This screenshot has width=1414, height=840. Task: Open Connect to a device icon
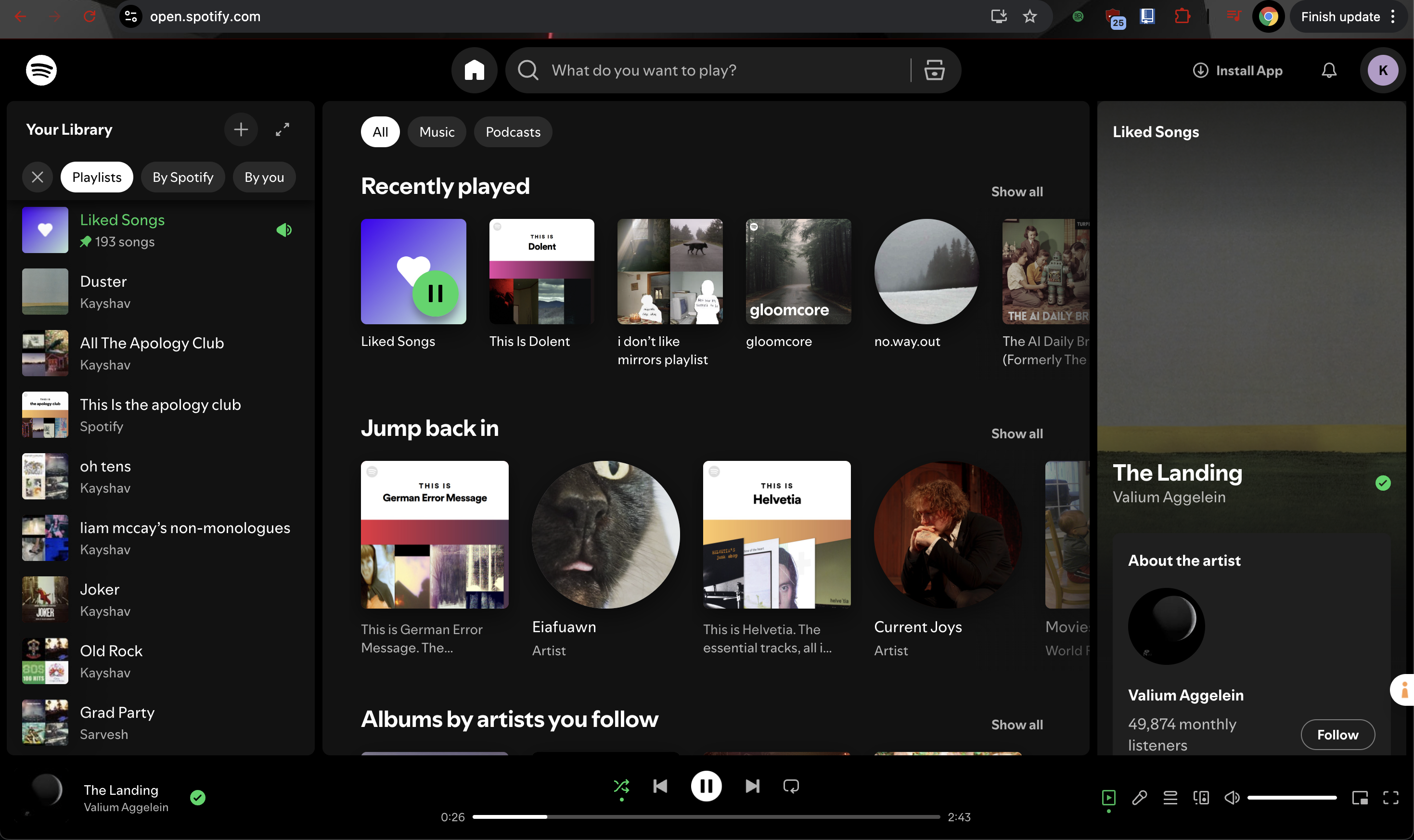coord(1200,798)
